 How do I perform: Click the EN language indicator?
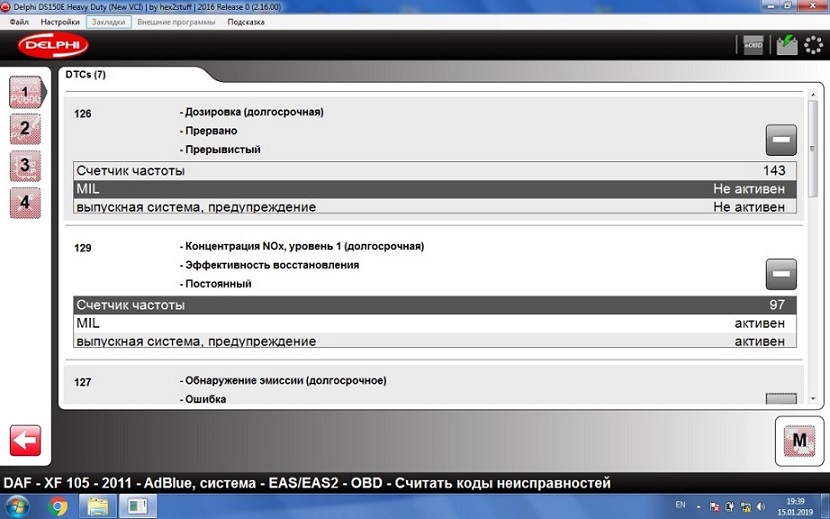pyautogui.click(x=681, y=505)
